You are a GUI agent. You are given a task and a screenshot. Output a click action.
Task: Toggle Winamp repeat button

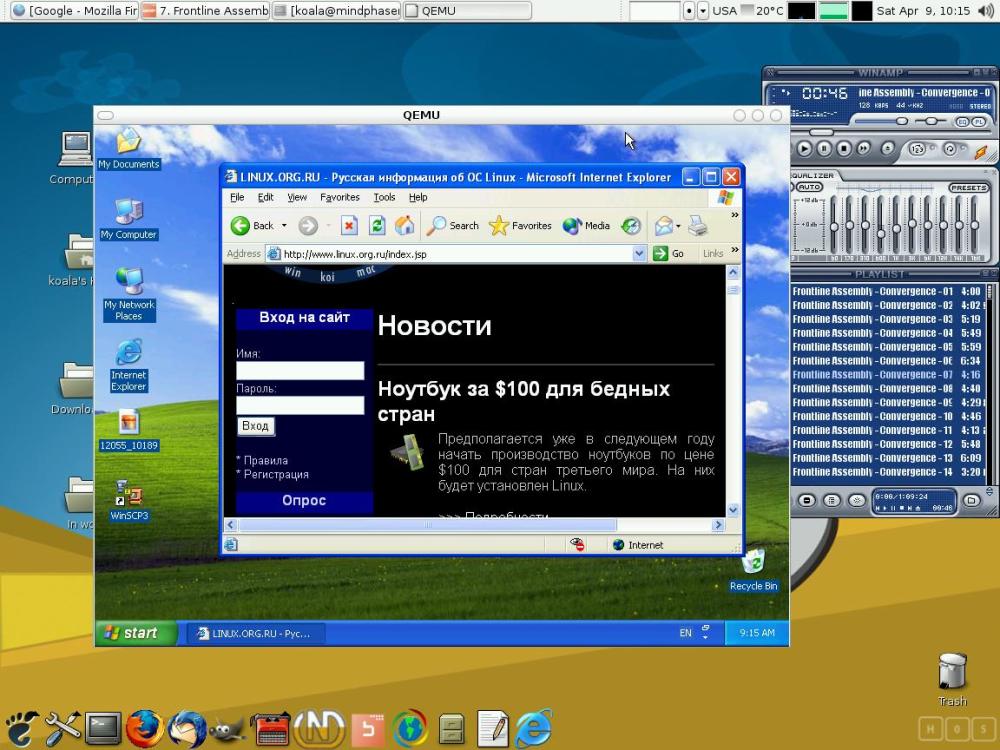[x=949, y=149]
